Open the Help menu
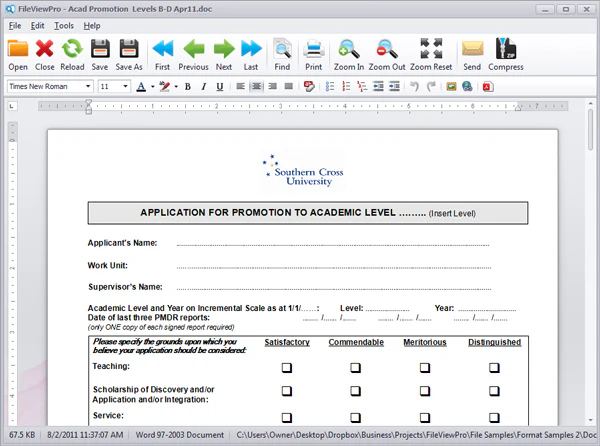This screenshot has width=600, height=446. (x=92, y=26)
